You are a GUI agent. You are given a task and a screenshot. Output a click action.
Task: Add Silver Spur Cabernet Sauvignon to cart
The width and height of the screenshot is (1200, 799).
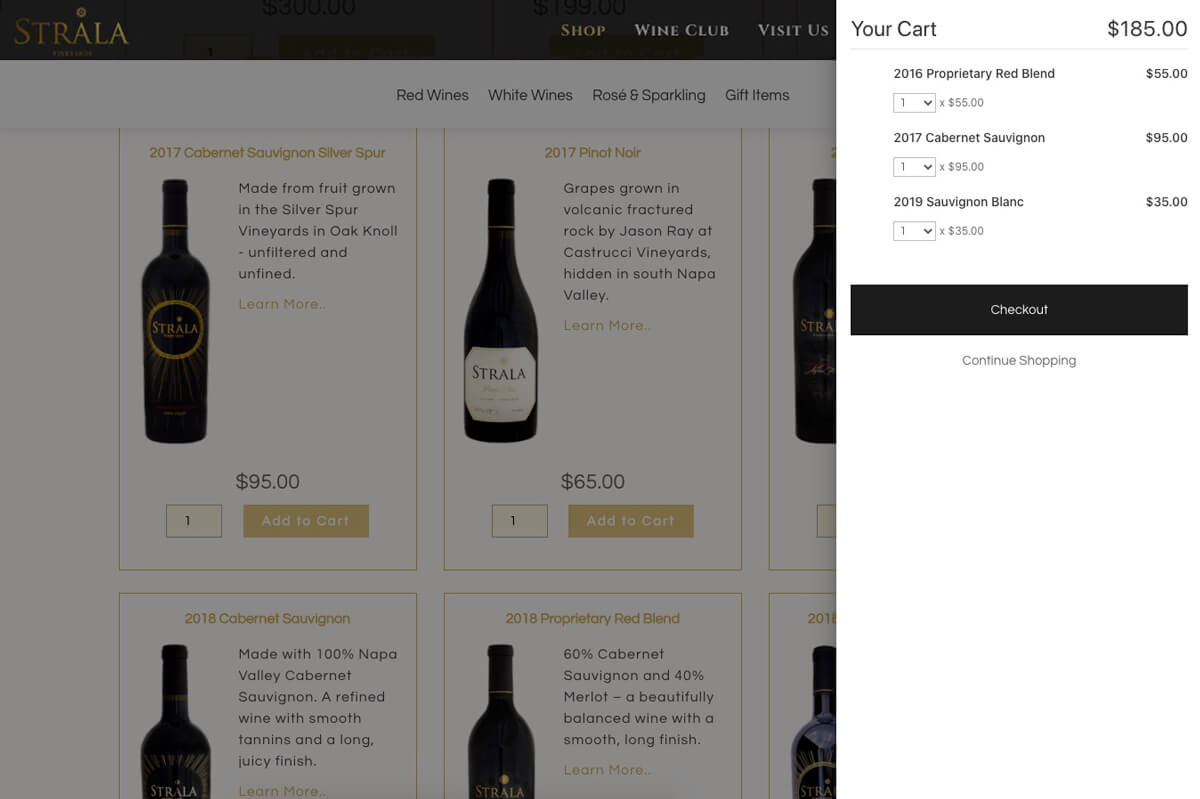point(305,520)
